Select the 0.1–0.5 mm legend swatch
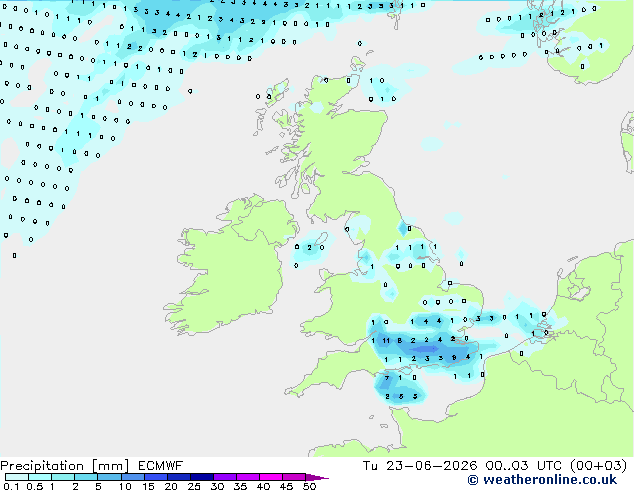This screenshot has height=490, width=634. [x=17, y=477]
